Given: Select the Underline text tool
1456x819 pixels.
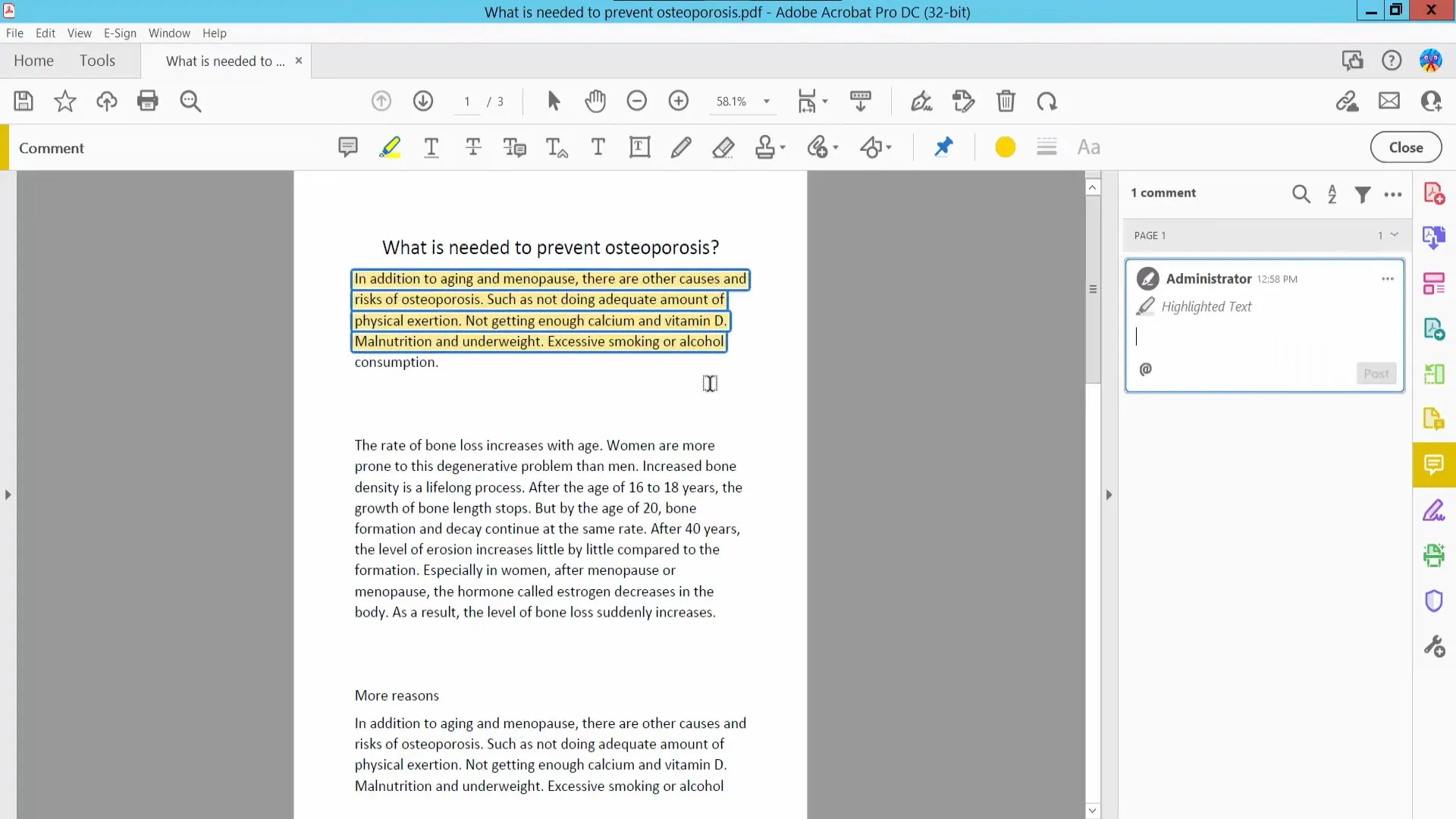Looking at the screenshot, I should click(x=431, y=146).
